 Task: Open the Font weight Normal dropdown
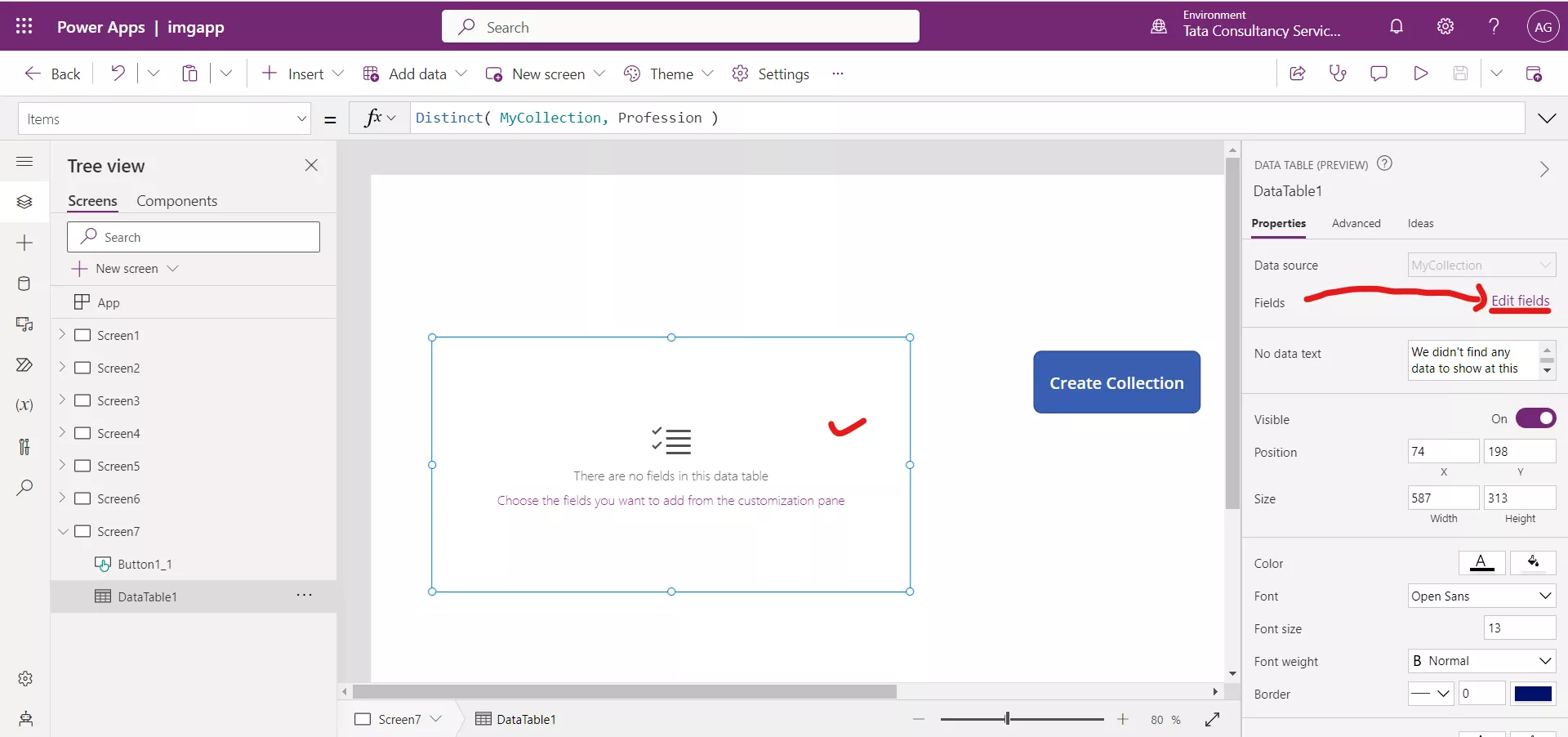[x=1481, y=661]
